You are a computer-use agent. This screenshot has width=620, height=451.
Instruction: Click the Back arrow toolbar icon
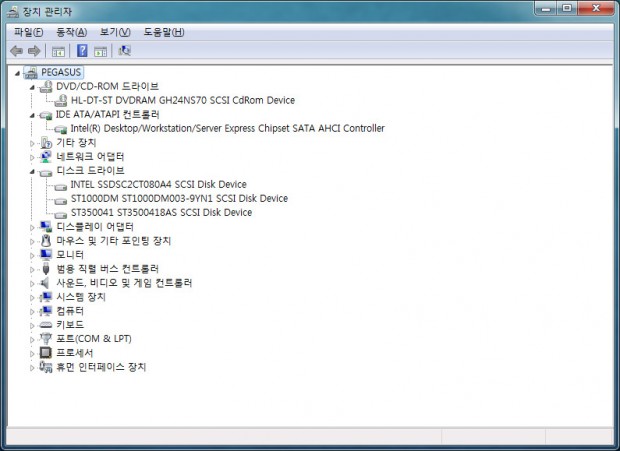click(16, 51)
